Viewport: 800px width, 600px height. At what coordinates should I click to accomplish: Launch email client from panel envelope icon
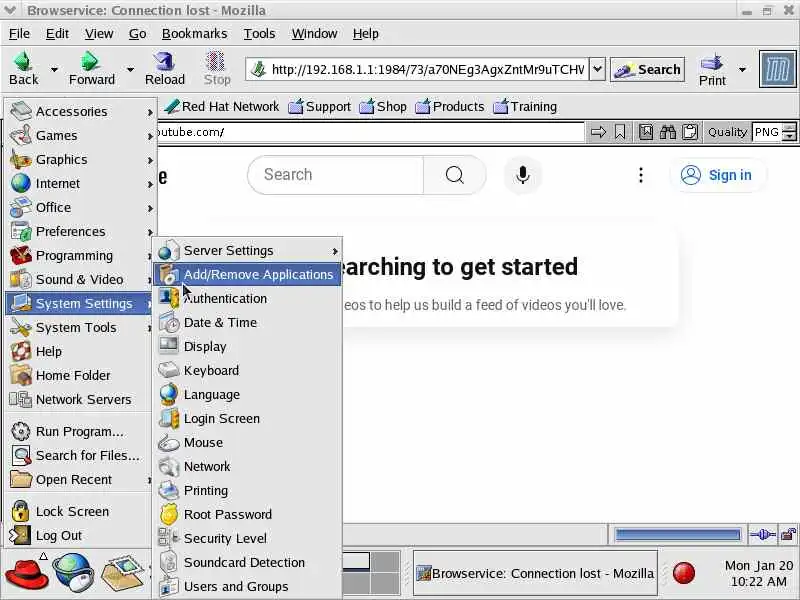coord(122,574)
